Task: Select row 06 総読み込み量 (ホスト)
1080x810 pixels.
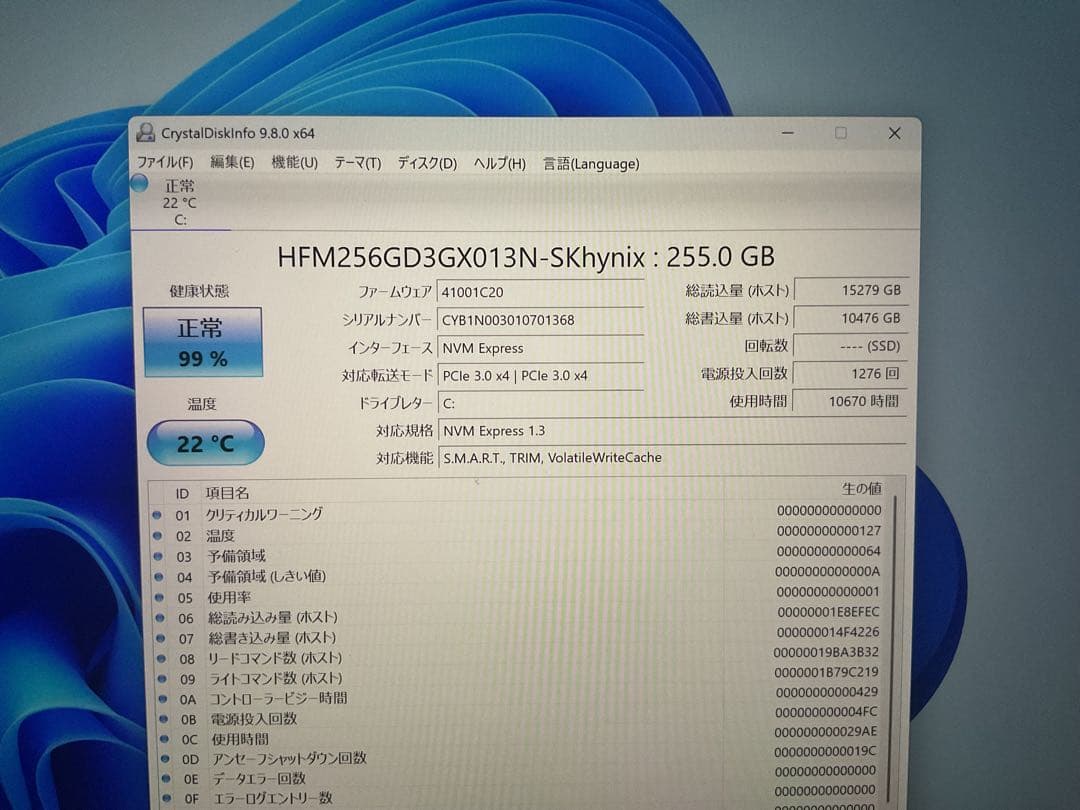Action: coord(517,617)
